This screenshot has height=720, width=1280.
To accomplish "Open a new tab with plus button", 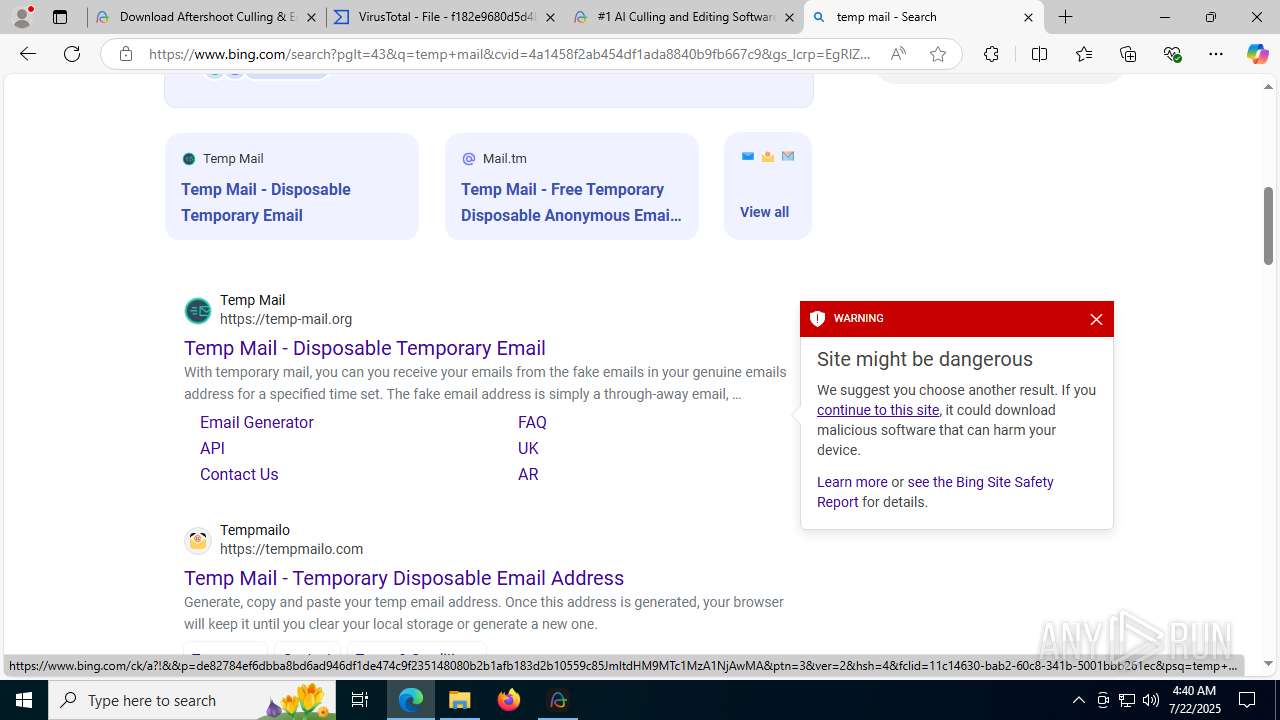I will click(x=1066, y=17).
